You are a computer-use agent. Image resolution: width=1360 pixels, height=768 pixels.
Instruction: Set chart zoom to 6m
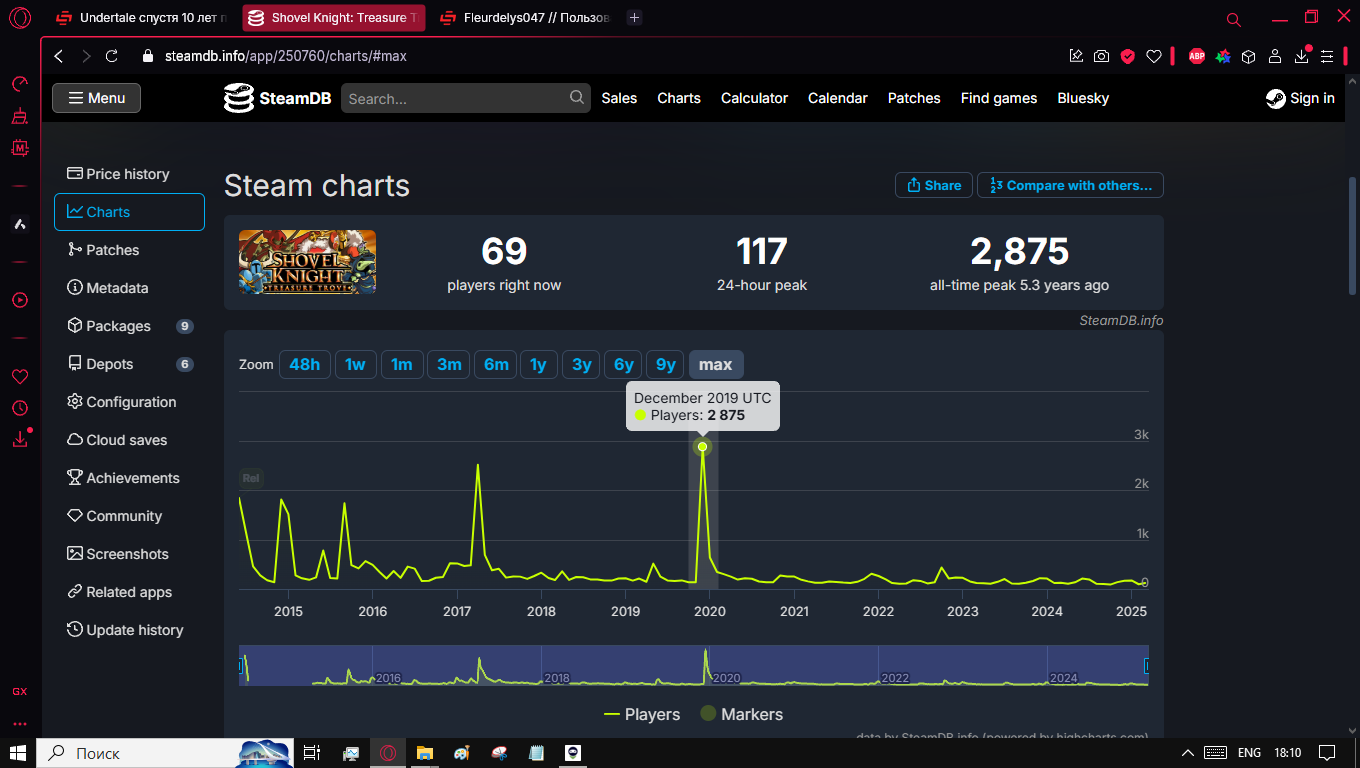tap(496, 364)
